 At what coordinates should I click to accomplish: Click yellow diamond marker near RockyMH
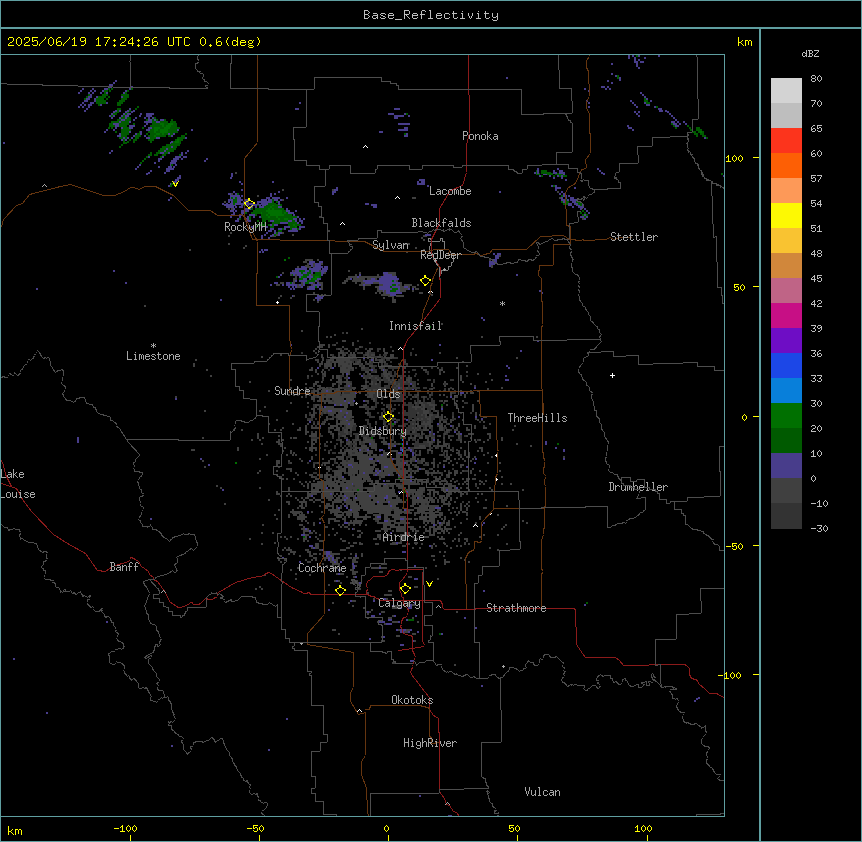point(249,204)
